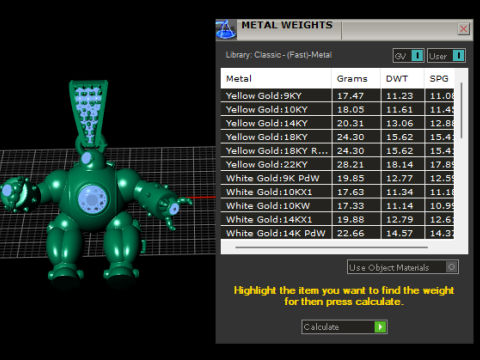Click the 17.63 grams value
480x360 pixels.
coord(350,192)
